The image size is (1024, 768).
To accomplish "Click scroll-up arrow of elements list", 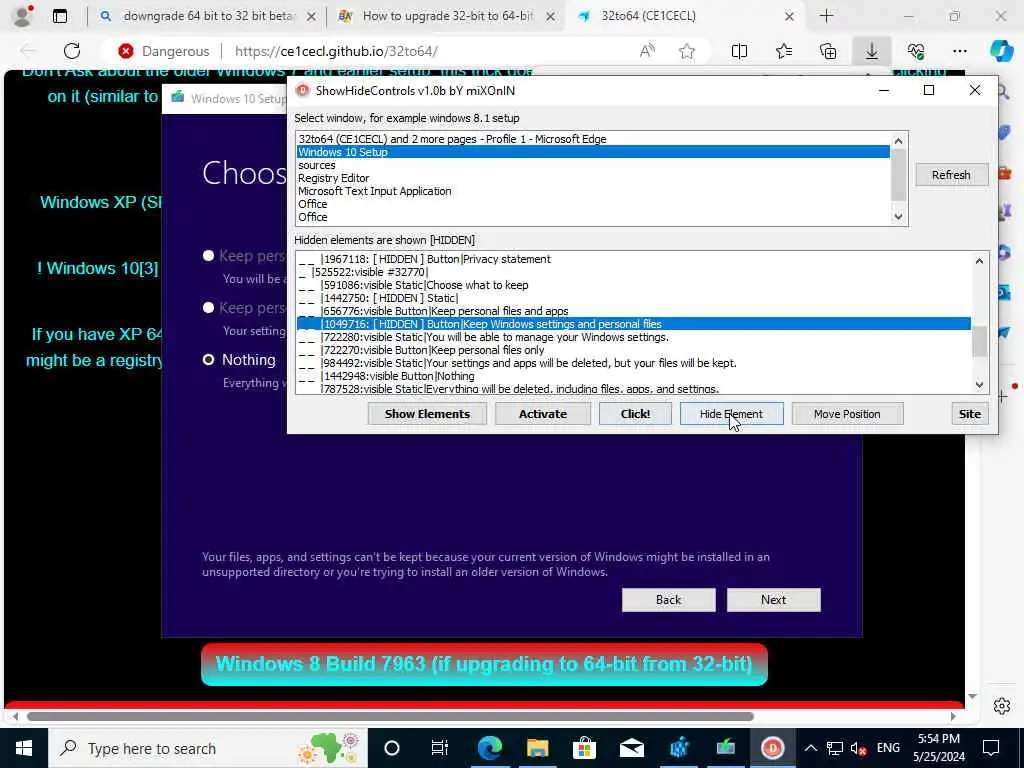I will (x=979, y=261).
